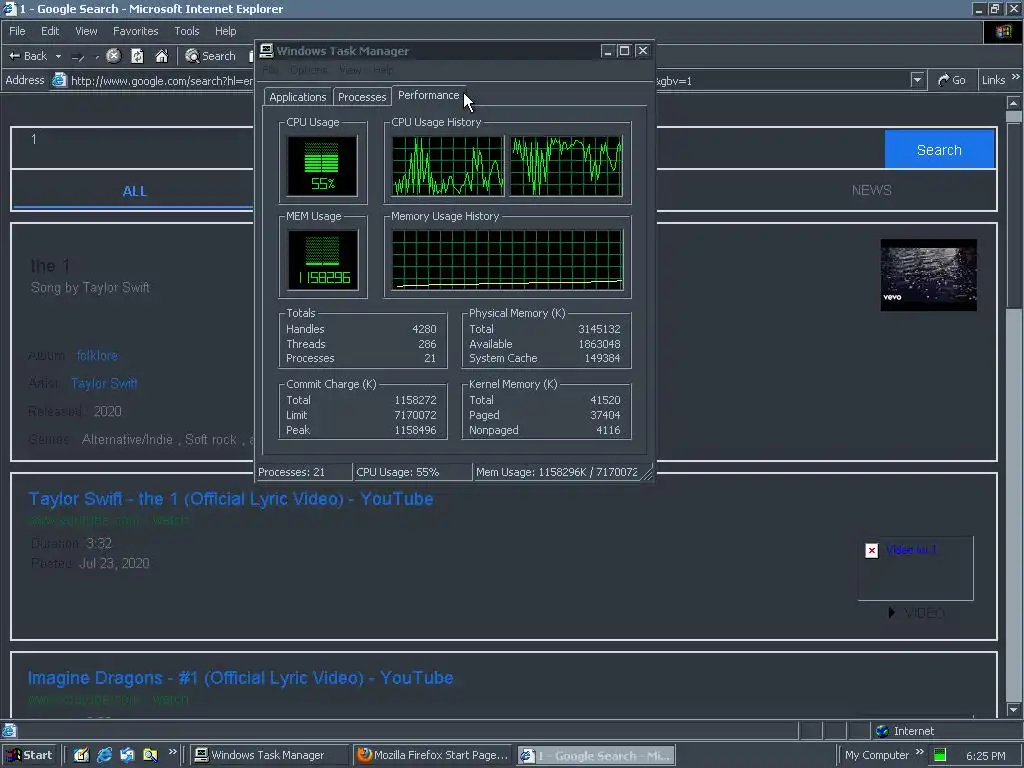Expand the Links toolbar chevron
Screen dimensions: 1024x768
(1016, 77)
